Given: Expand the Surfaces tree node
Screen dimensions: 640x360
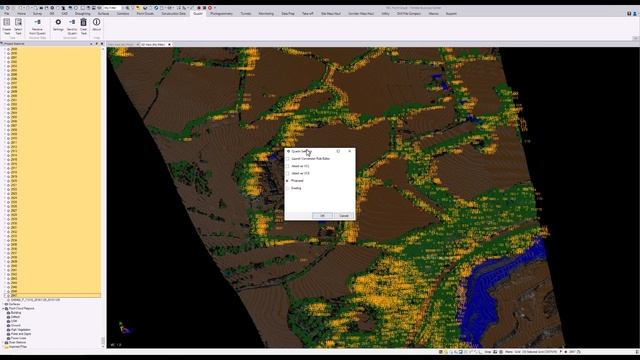Looking at the screenshot, I should (3, 304).
